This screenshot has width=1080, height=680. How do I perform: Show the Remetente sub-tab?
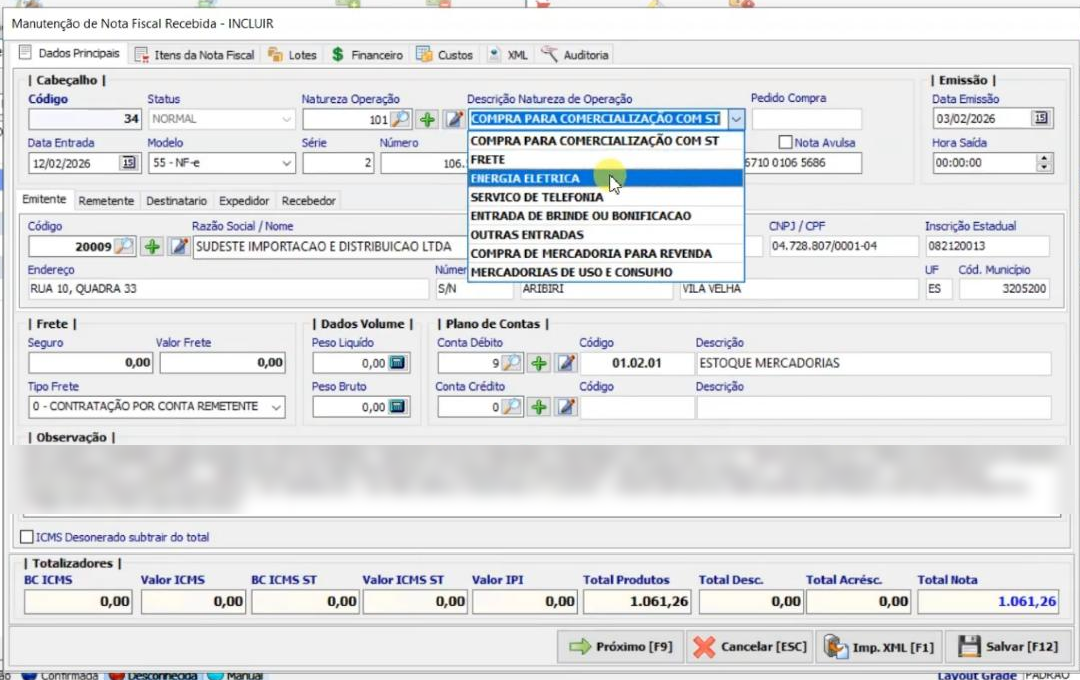tap(106, 200)
